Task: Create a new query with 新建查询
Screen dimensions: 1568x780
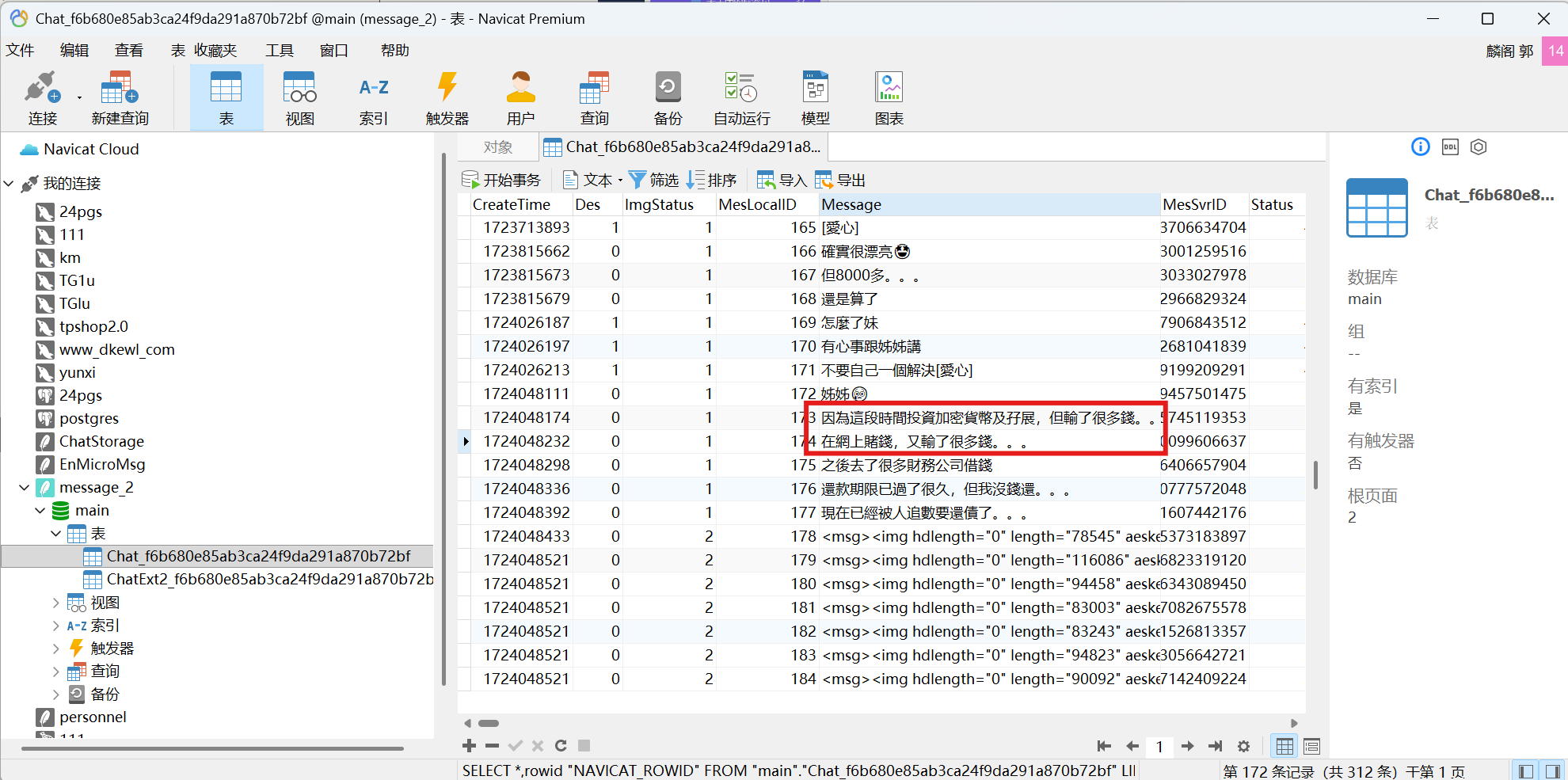Action: (x=120, y=97)
